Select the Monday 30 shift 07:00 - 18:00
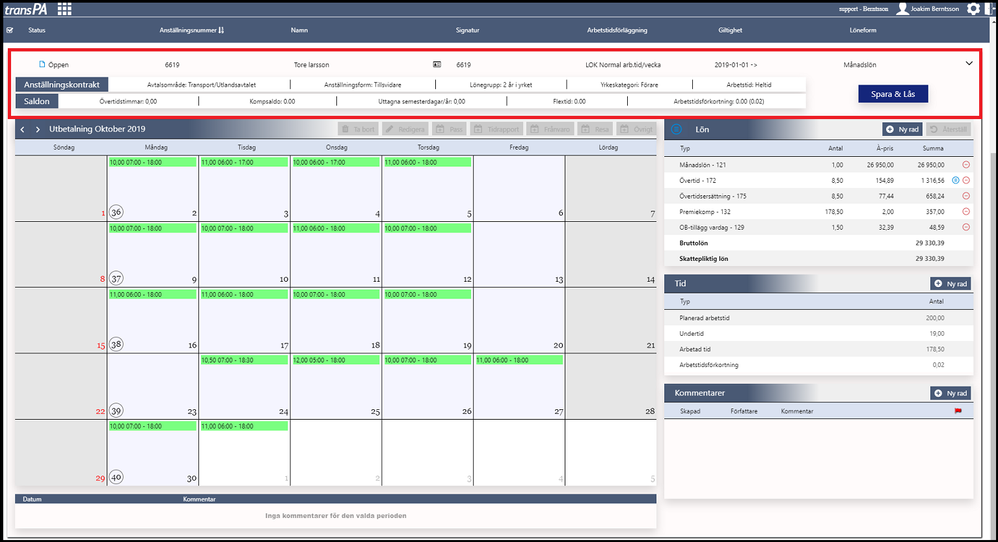The height and width of the screenshot is (542, 998). [152, 426]
